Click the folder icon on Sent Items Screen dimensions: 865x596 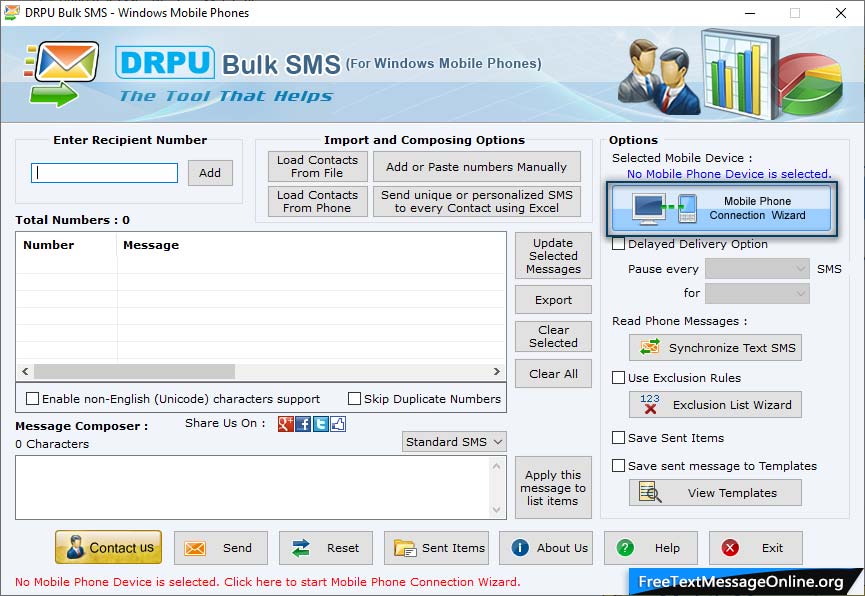[405, 548]
